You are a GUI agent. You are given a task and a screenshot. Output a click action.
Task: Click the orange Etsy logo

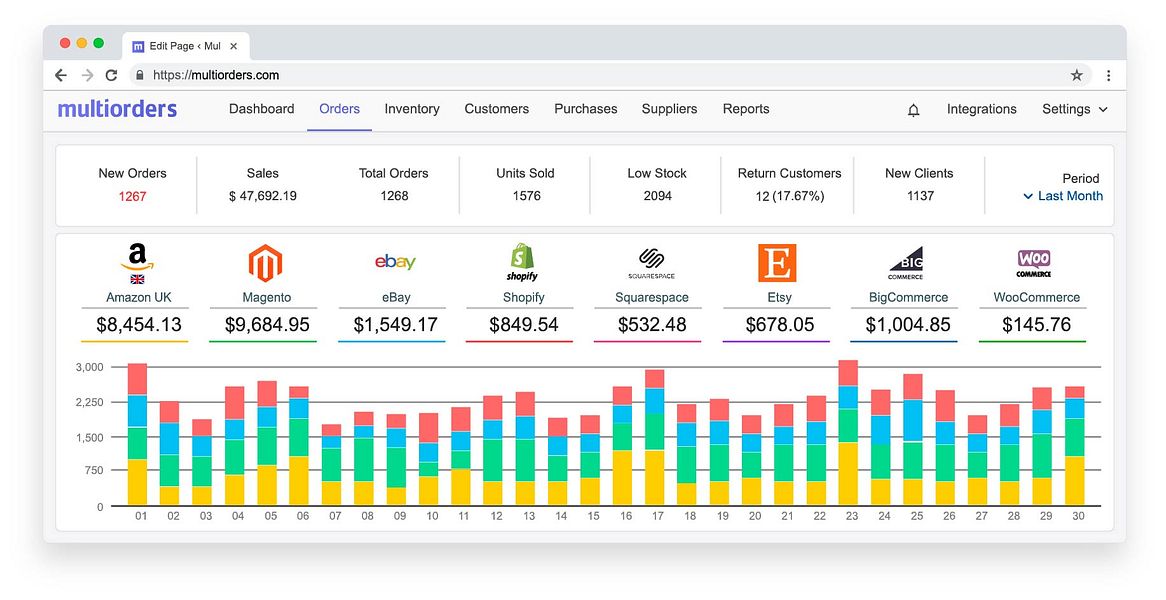pos(777,263)
